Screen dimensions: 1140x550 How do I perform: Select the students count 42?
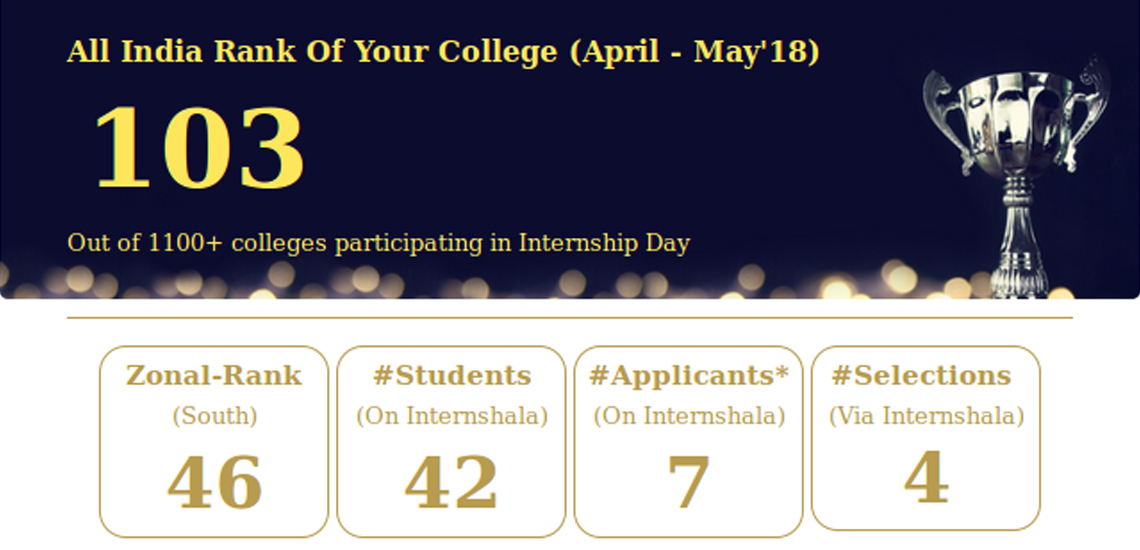coord(451,482)
